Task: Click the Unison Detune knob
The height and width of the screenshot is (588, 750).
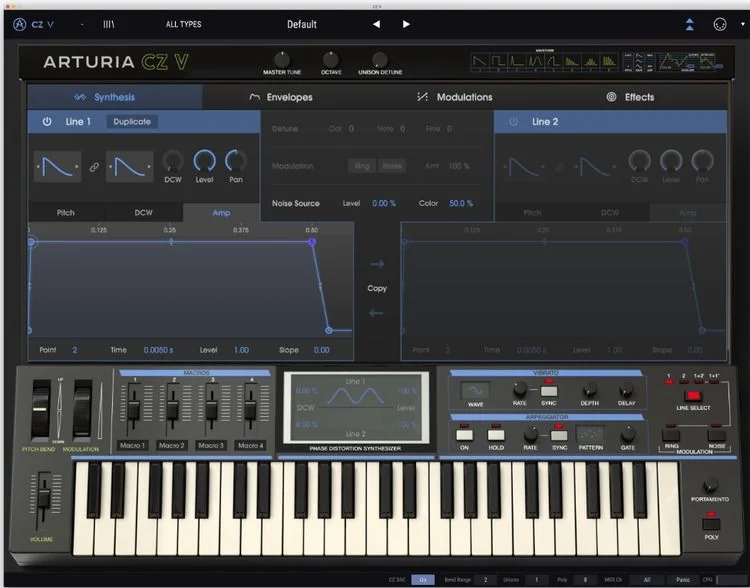Action: click(380, 60)
